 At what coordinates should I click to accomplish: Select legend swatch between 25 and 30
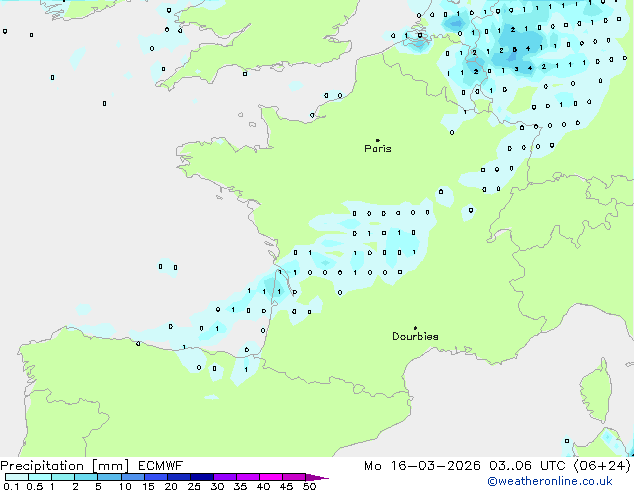pyautogui.click(x=202, y=477)
